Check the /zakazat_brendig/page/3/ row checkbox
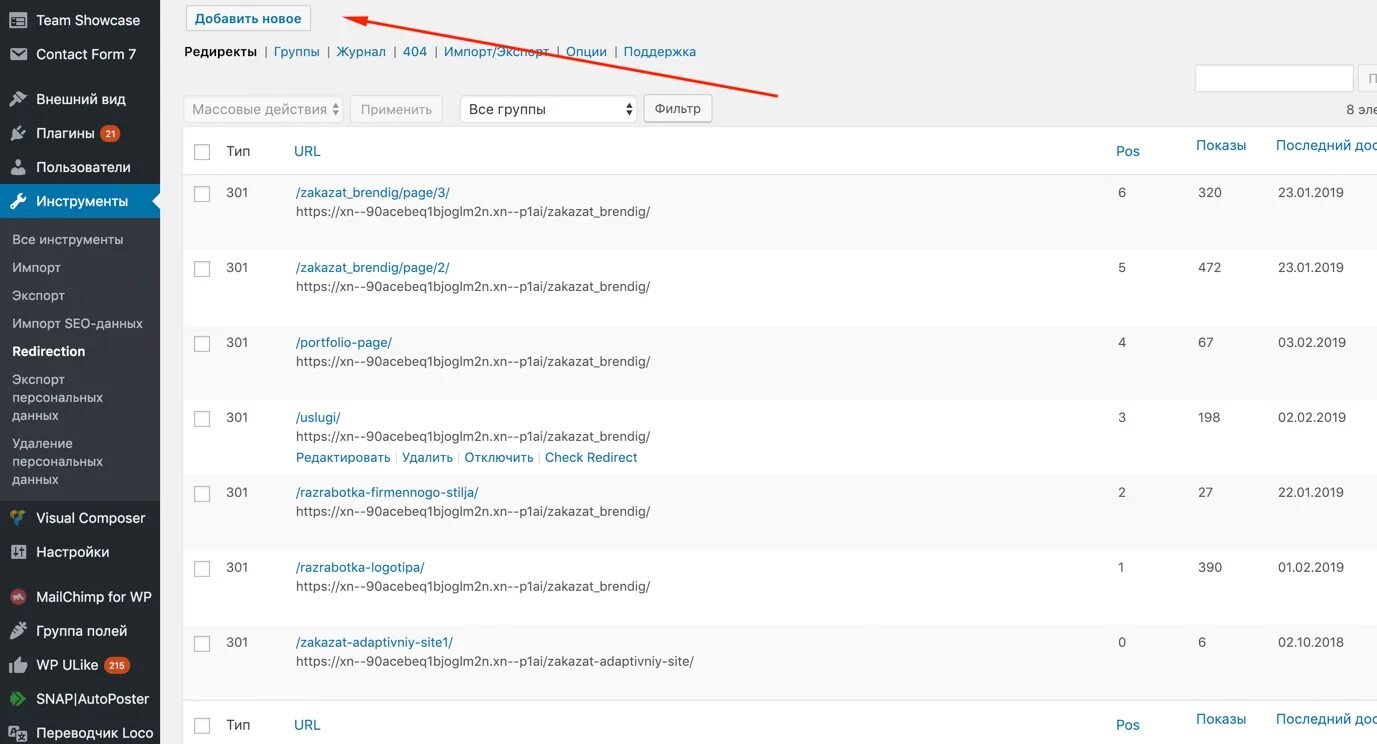Image resolution: width=1377 pixels, height=744 pixels. [202, 194]
